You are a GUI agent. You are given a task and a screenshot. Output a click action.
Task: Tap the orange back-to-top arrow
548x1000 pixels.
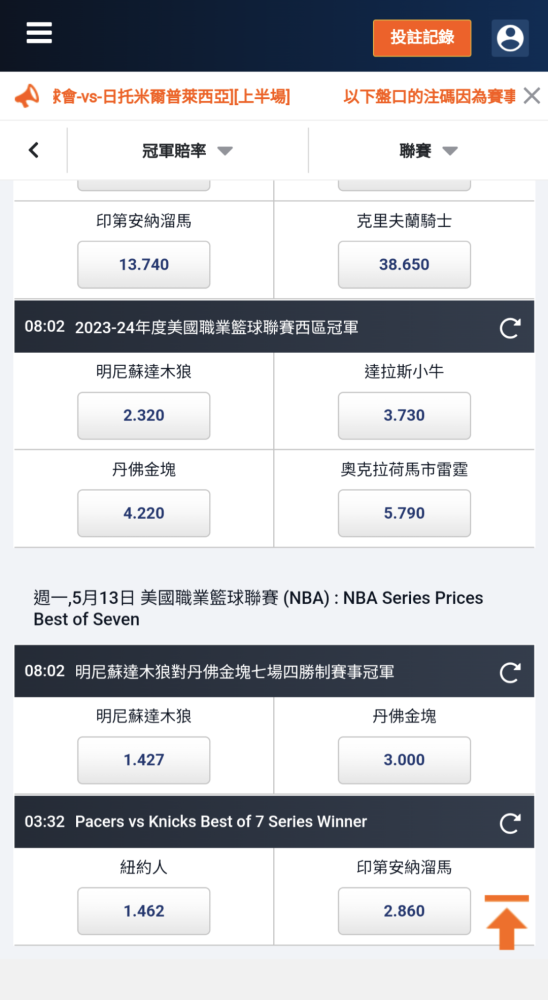tap(507, 922)
